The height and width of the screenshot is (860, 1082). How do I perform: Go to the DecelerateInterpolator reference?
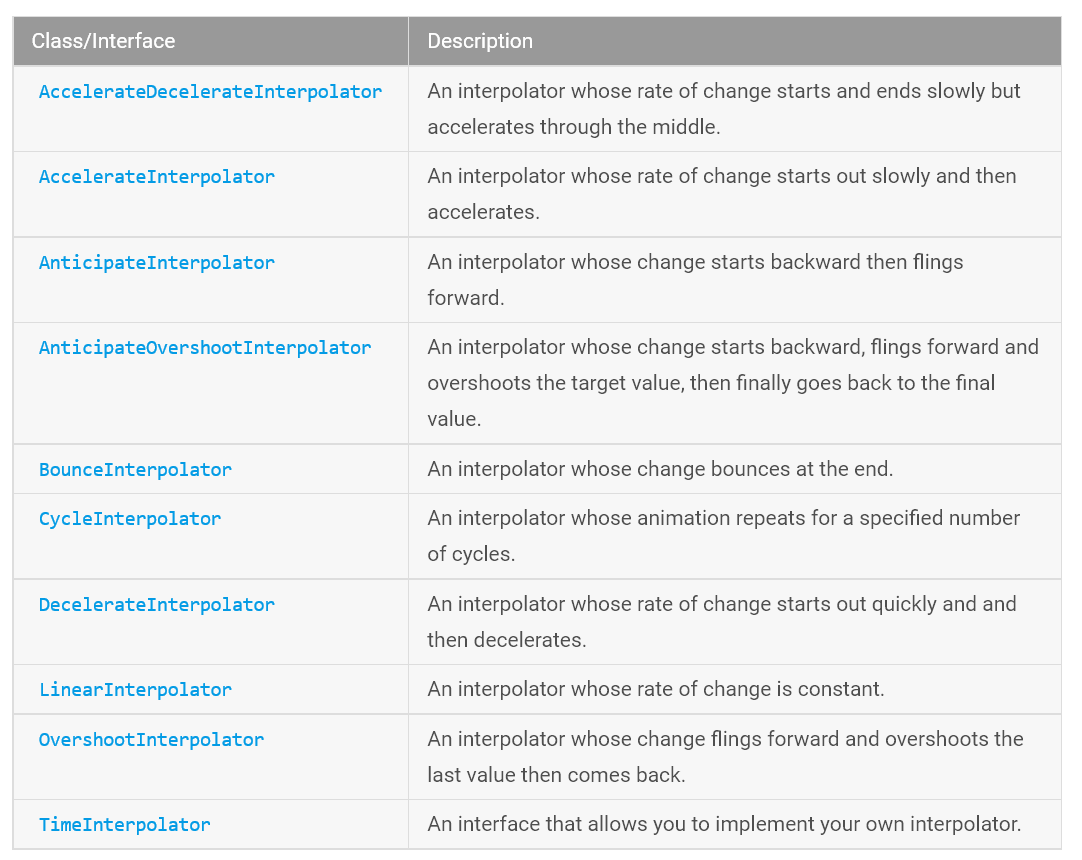tap(157, 605)
